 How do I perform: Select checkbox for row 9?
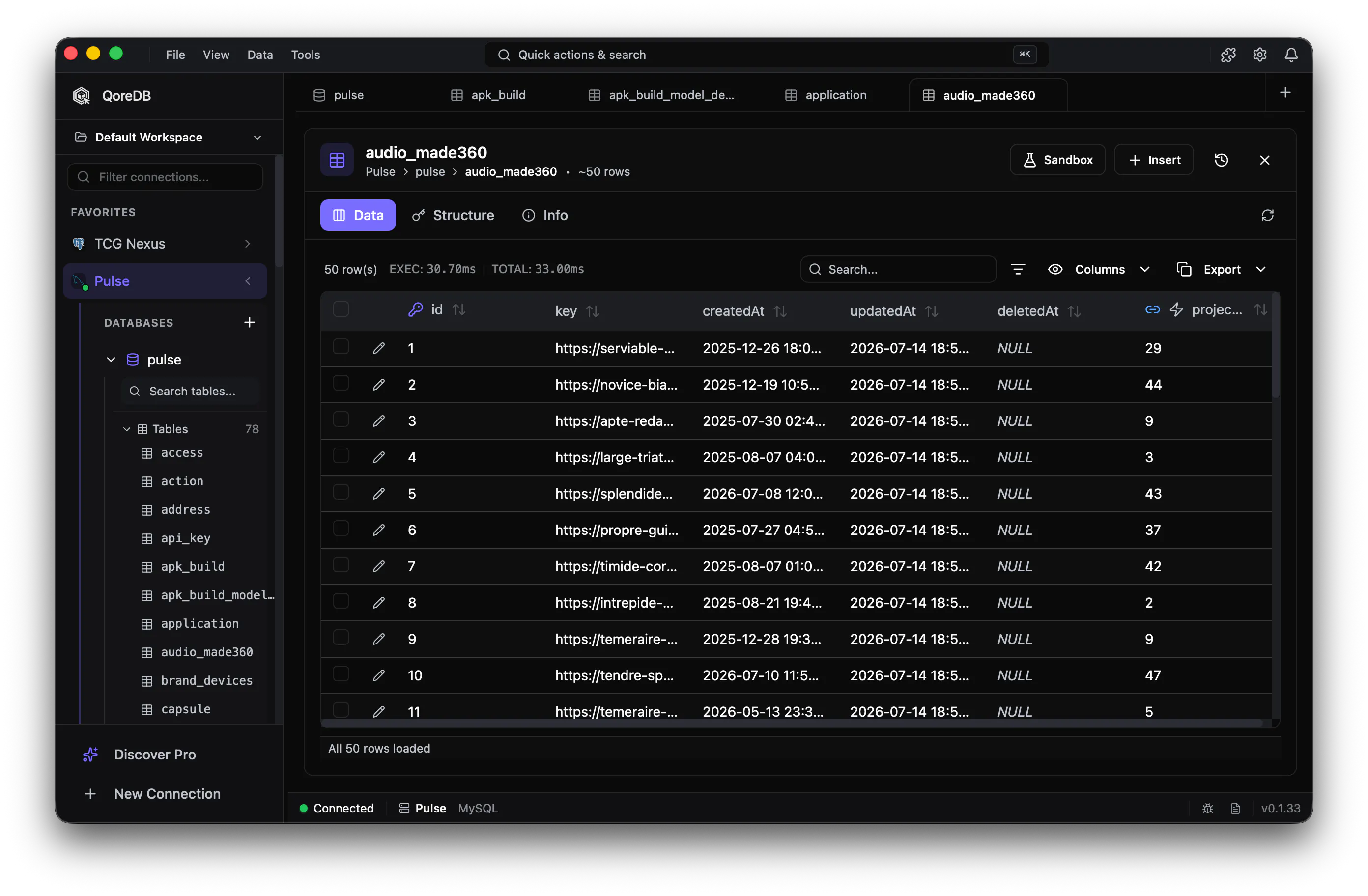pos(341,638)
